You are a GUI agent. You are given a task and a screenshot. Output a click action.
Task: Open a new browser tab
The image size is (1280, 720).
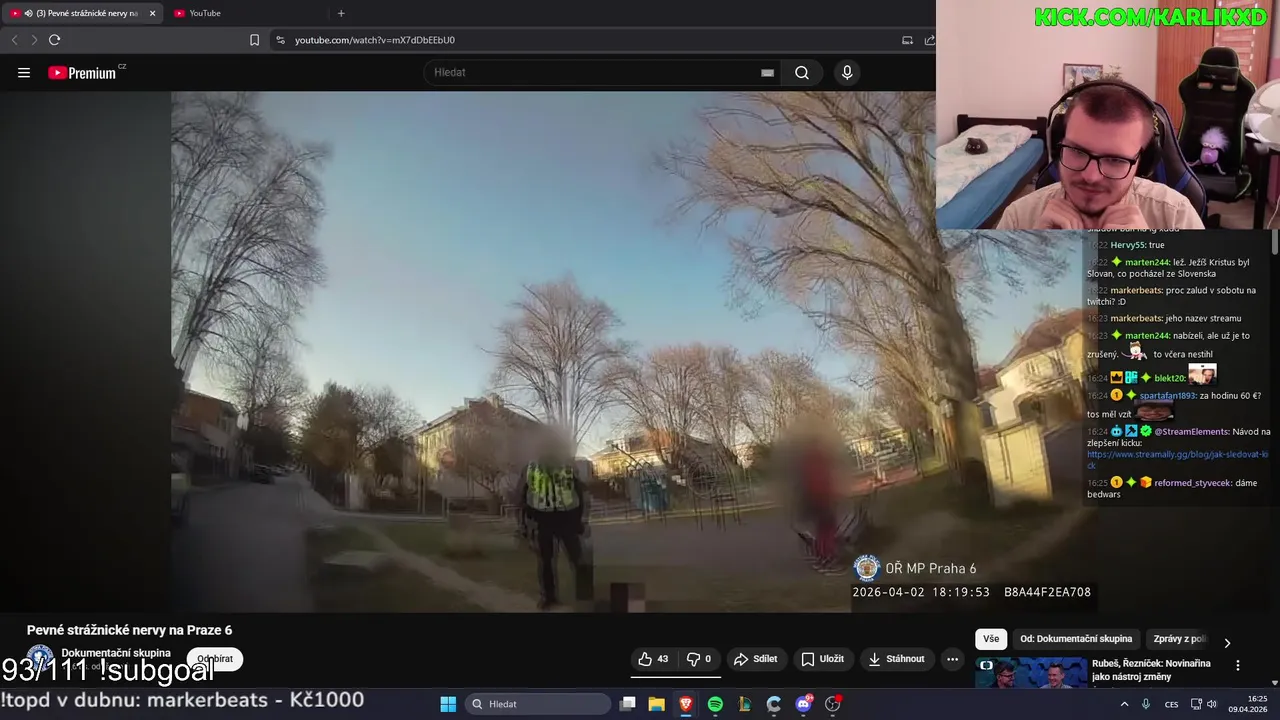(x=341, y=13)
